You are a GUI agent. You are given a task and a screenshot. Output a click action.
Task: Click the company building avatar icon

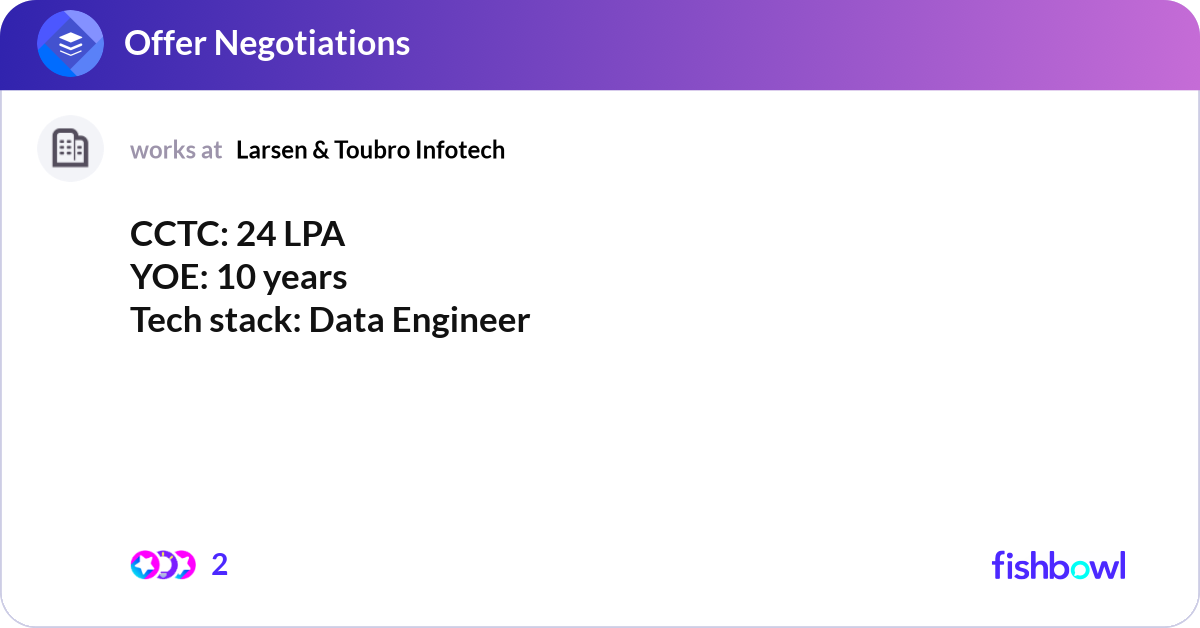[x=71, y=149]
